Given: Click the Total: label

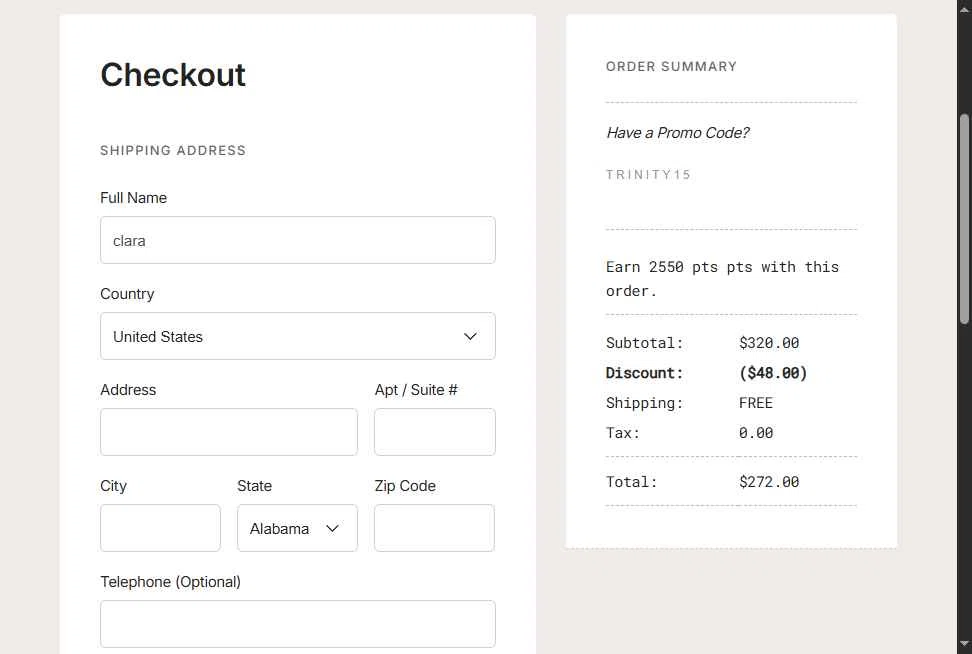Looking at the screenshot, I should click(631, 482).
